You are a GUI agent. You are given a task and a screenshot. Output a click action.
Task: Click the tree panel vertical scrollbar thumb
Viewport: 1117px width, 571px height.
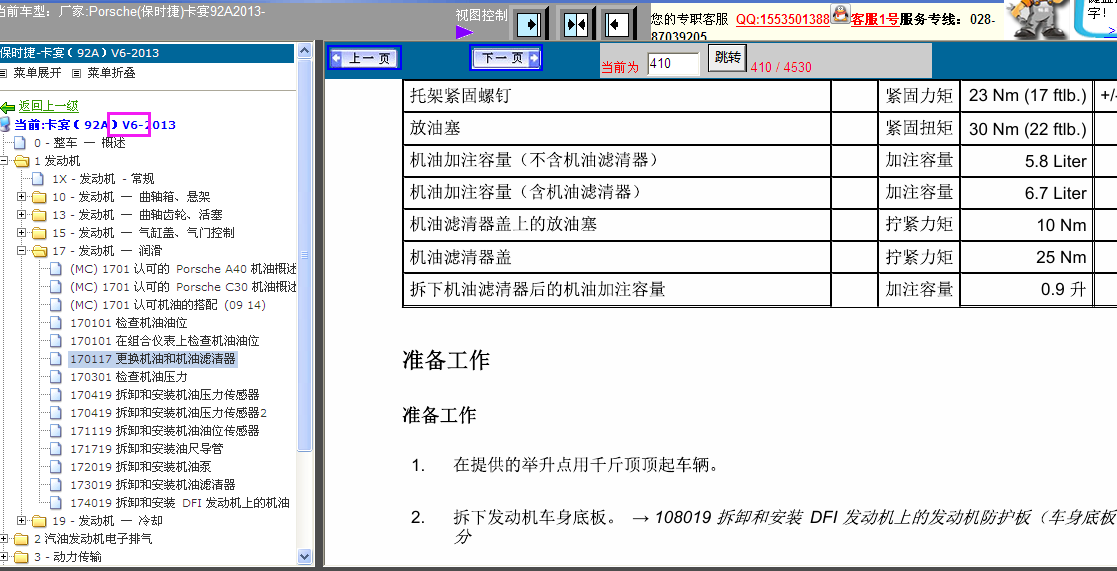305,256
